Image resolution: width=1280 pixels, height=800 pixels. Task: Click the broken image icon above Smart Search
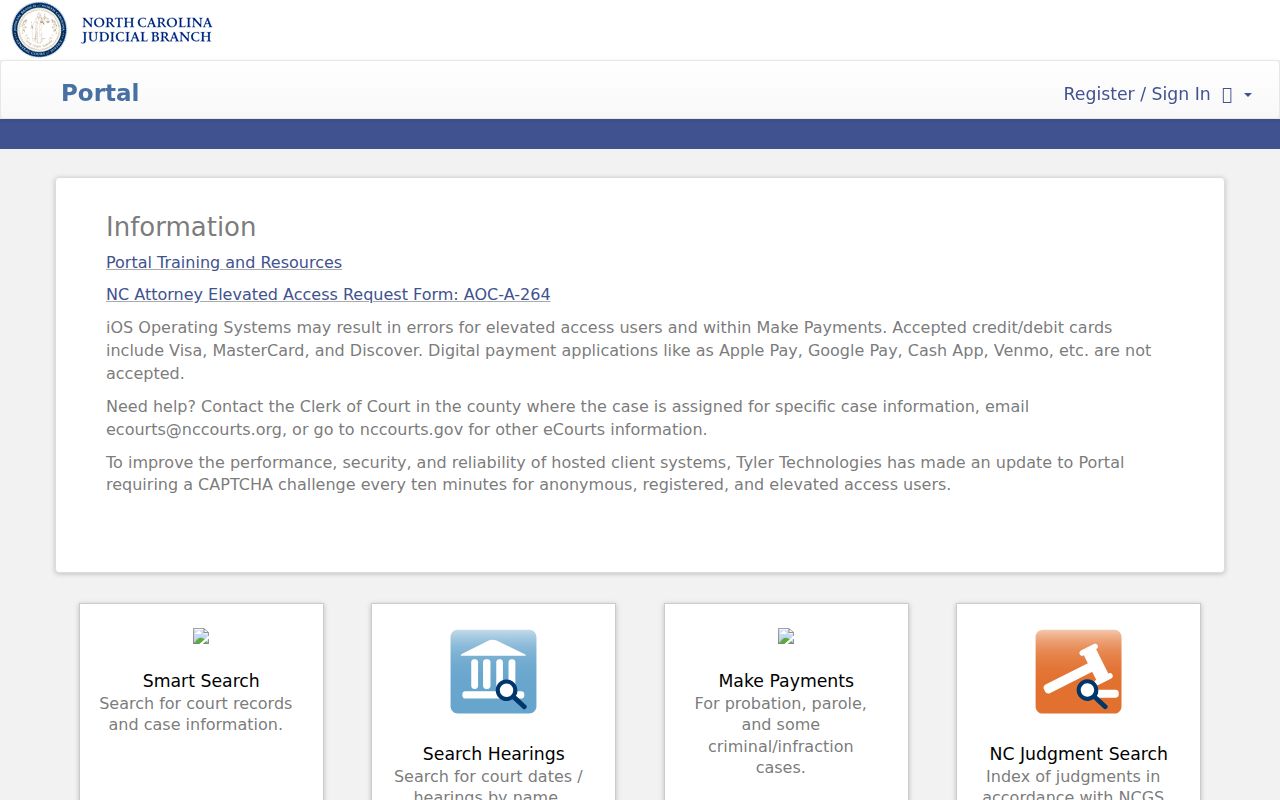[x=201, y=636]
